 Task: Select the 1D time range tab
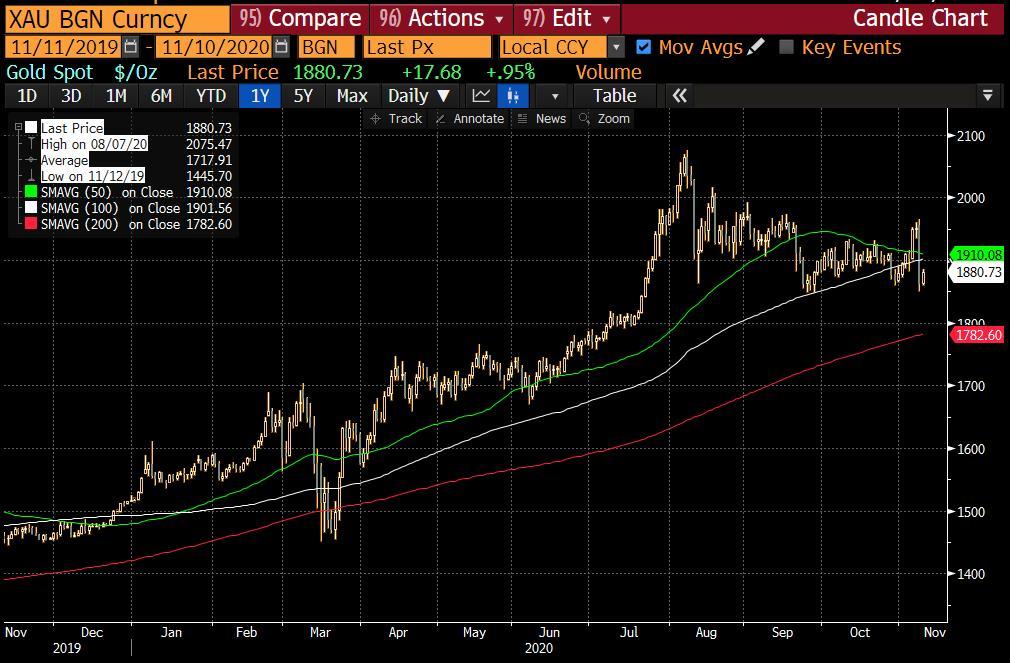pos(26,96)
